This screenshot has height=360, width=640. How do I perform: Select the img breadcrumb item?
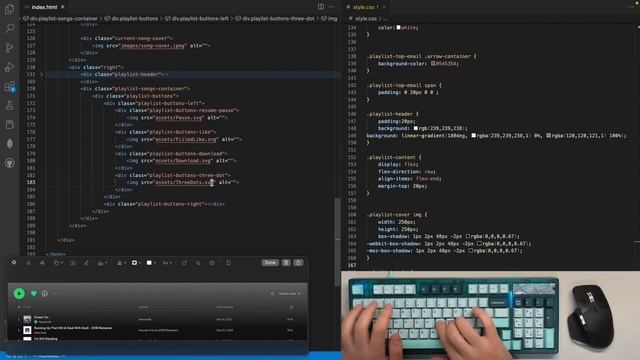(330, 18)
